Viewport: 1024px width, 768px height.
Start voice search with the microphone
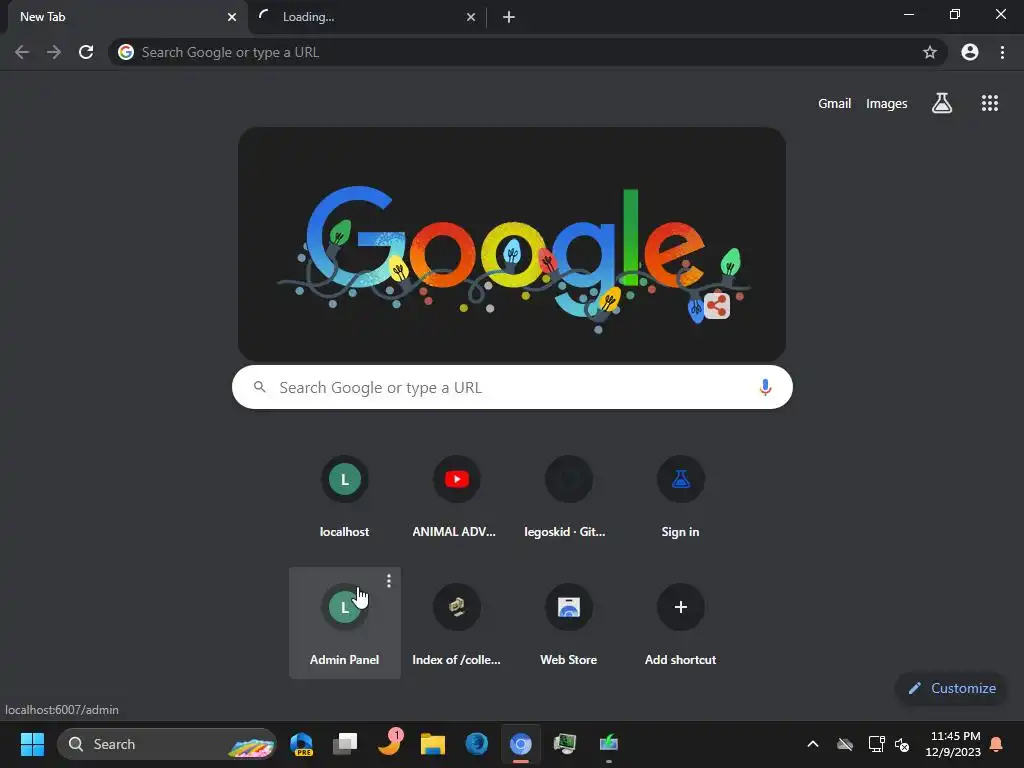click(765, 387)
